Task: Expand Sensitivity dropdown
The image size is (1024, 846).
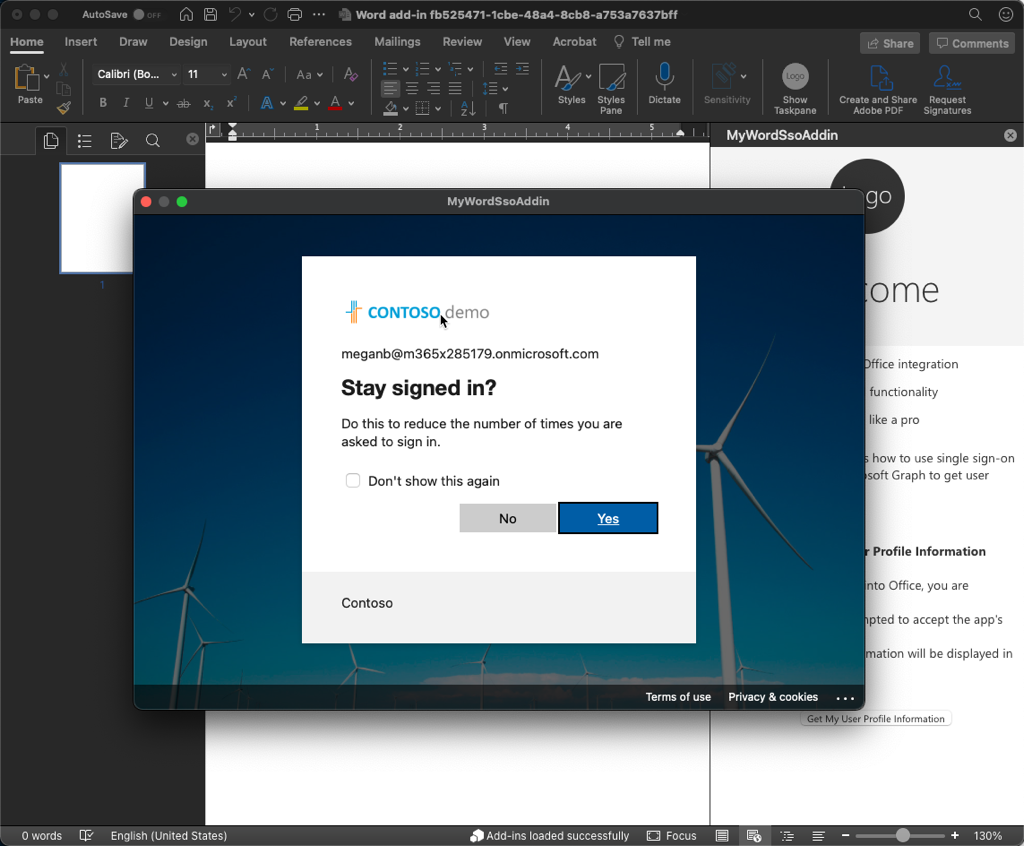Action: (x=743, y=76)
